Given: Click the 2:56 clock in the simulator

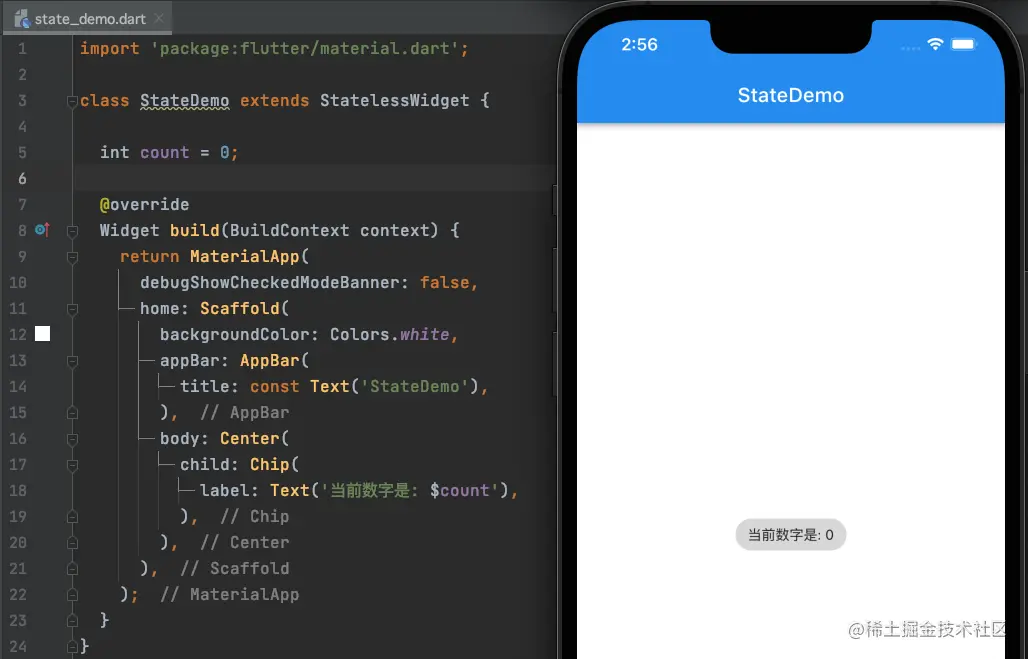Looking at the screenshot, I should [640, 45].
